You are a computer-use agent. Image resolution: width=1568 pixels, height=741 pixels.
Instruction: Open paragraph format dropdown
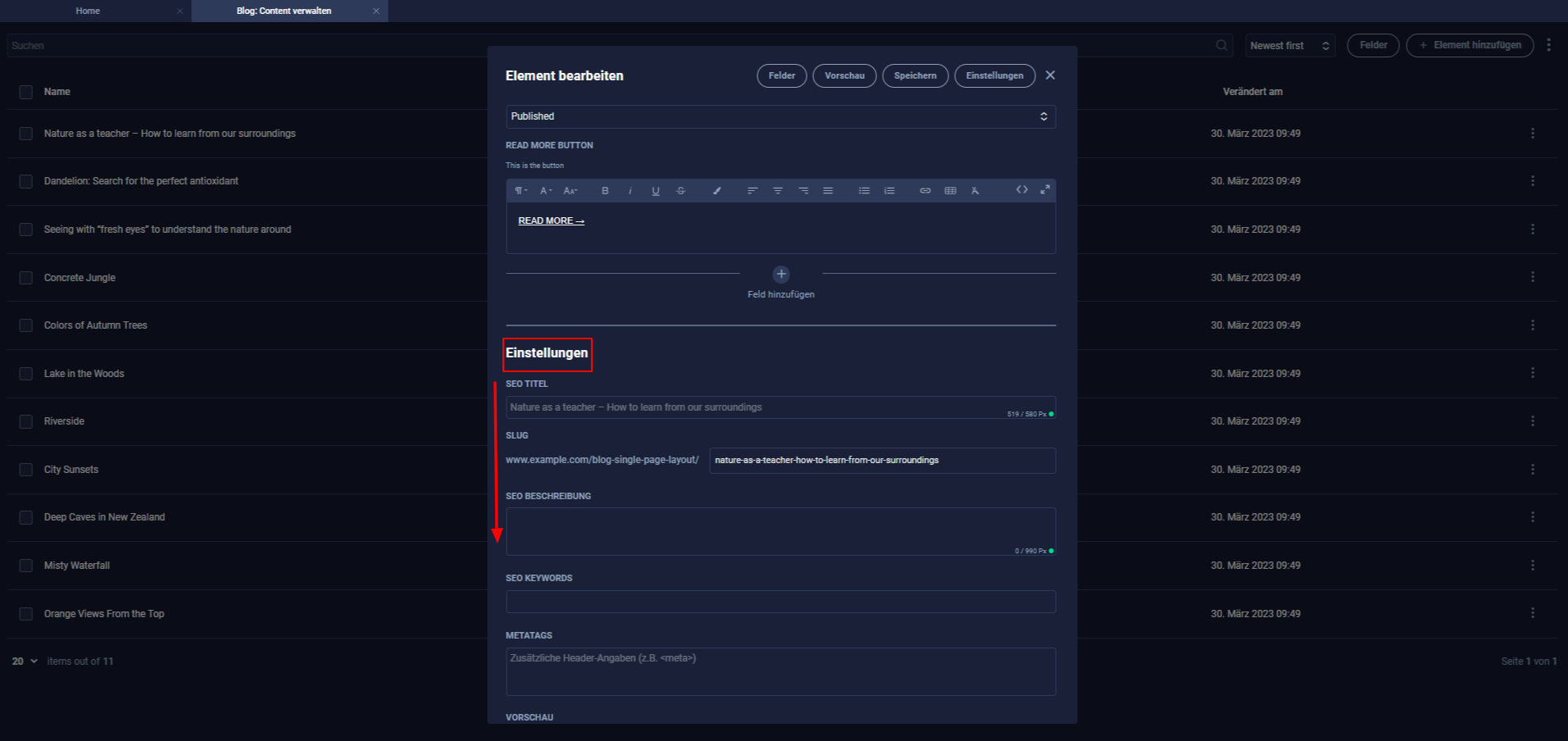pos(520,191)
